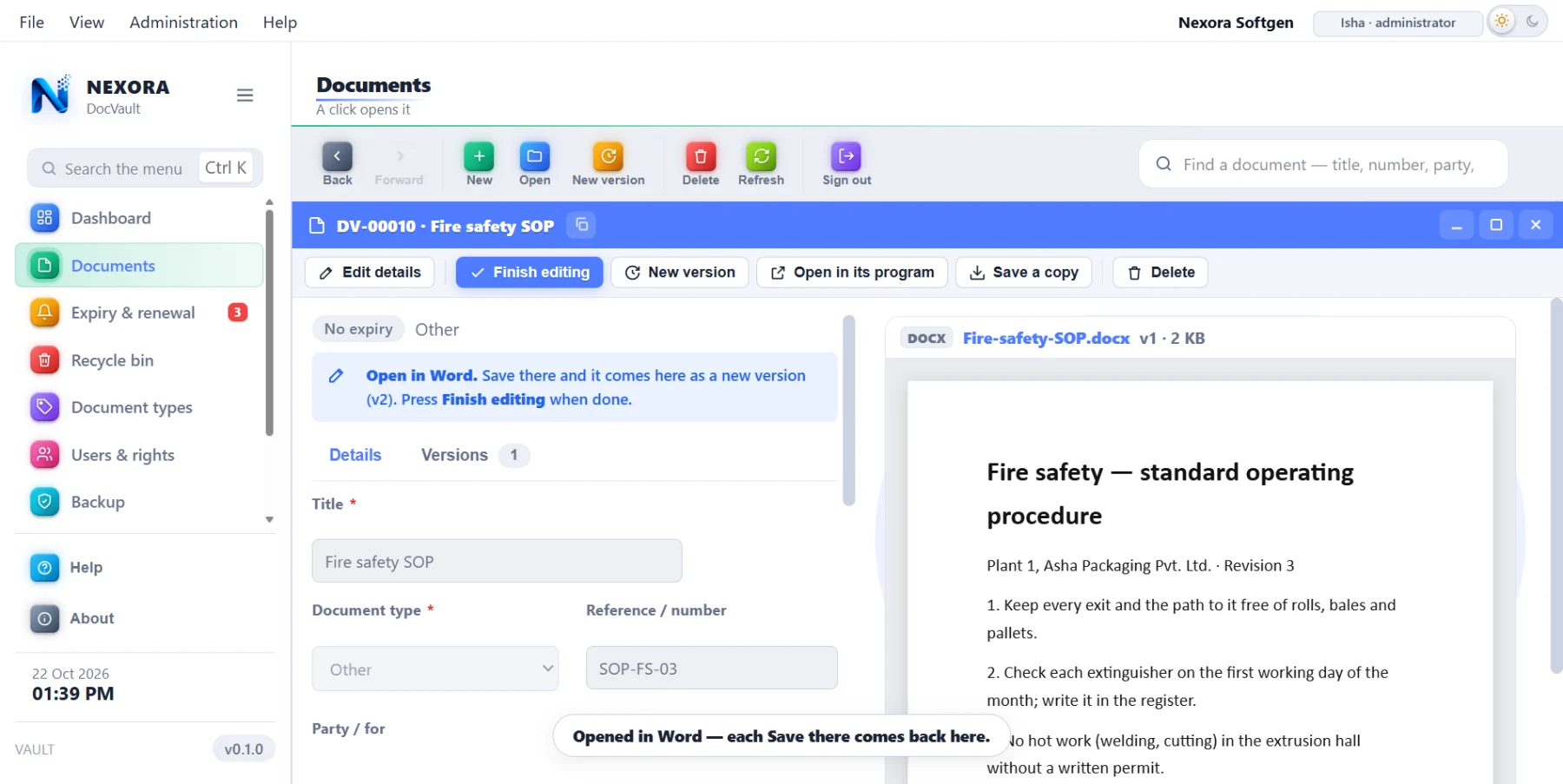Click the Delete button in document bar
The image size is (1563, 784).
1160,273
